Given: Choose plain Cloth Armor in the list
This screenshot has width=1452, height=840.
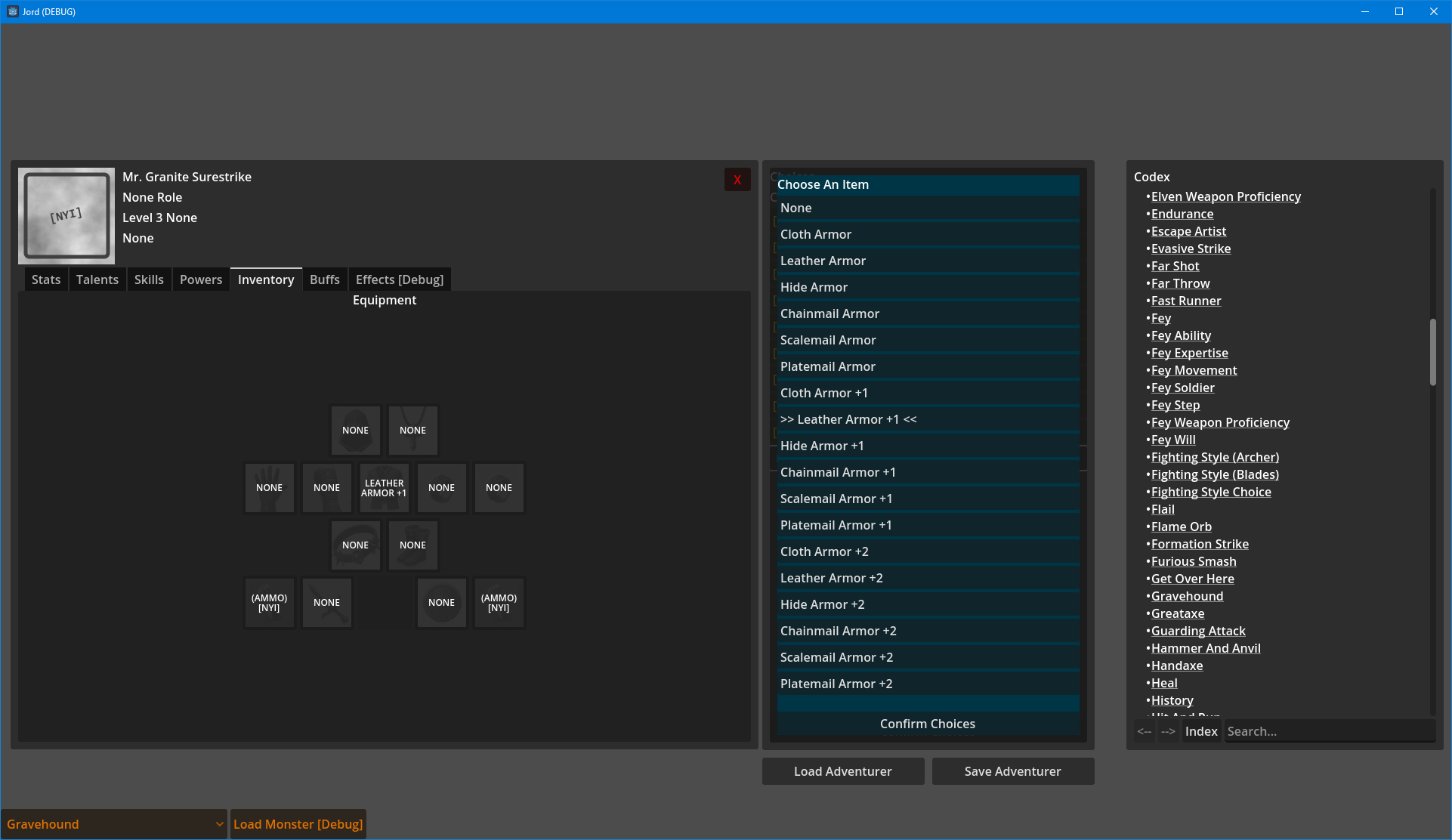Looking at the screenshot, I should coord(928,234).
